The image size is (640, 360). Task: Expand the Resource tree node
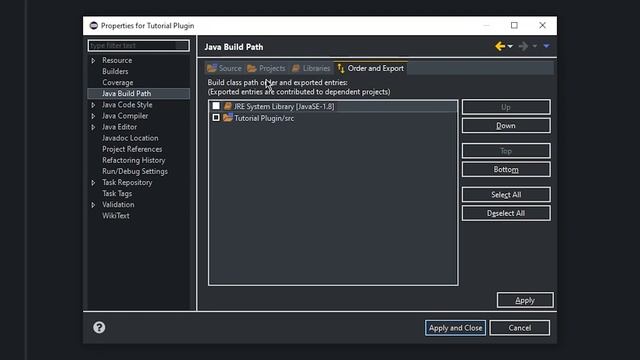(93, 60)
